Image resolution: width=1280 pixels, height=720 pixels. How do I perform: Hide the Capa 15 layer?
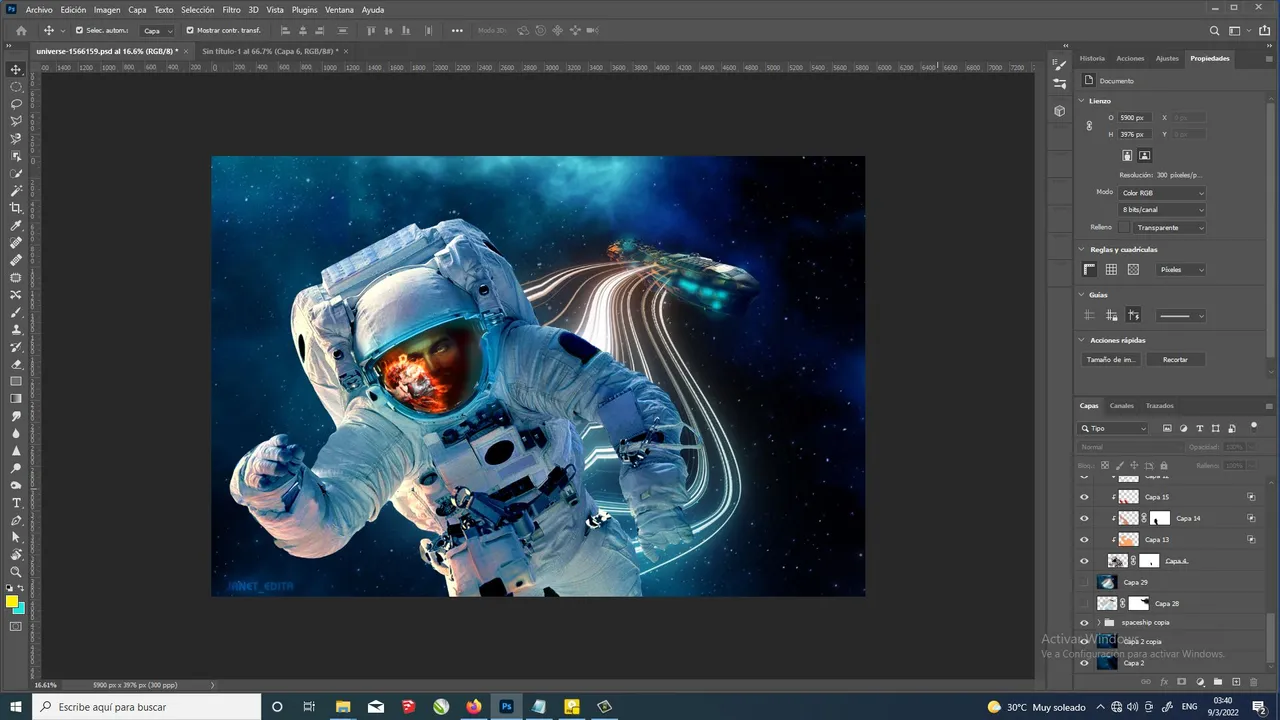tap(1084, 497)
